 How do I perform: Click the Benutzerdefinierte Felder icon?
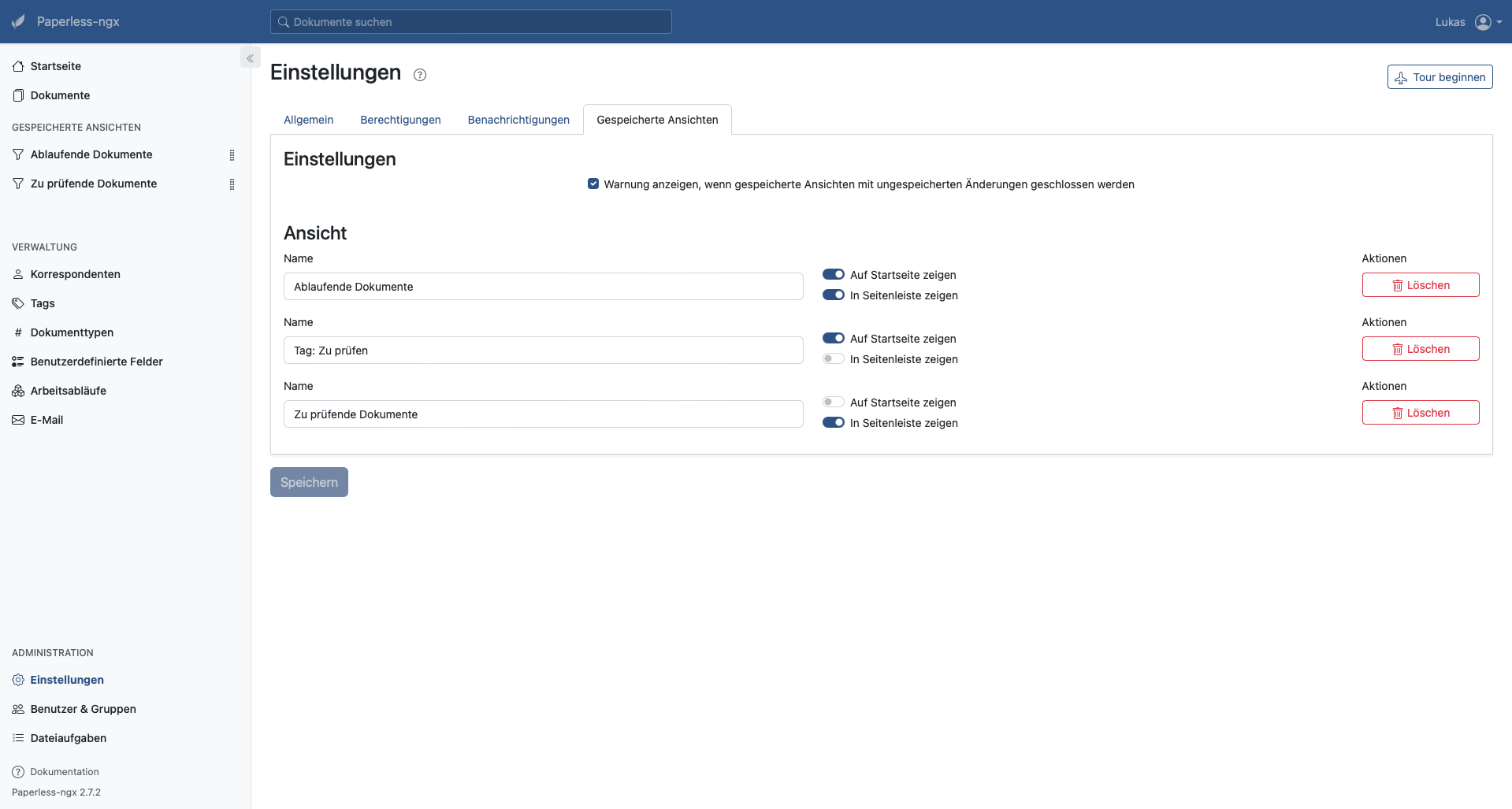coord(17,362)
